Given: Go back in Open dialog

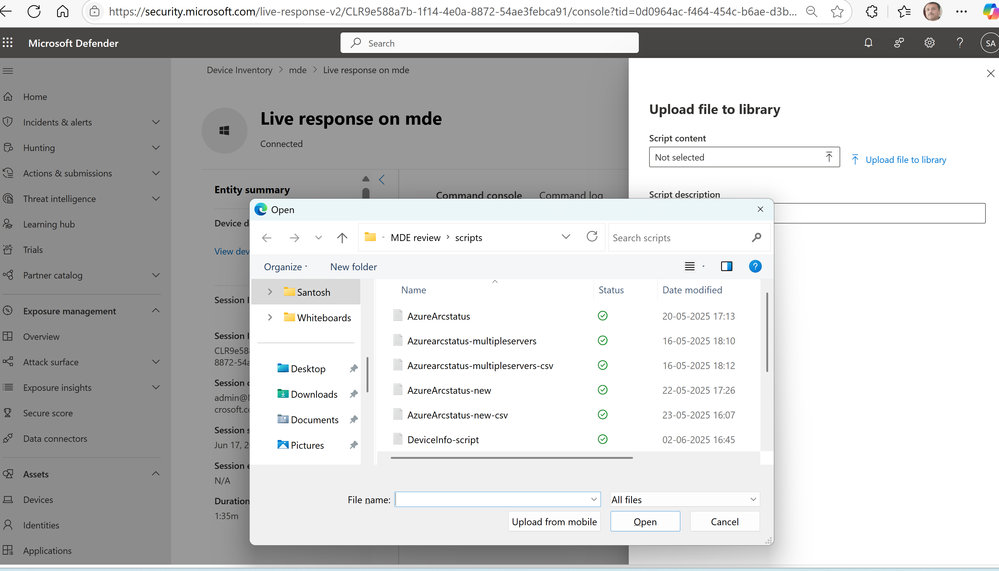Looking at the screenshot, I should pyautogui.click(x=267, y=238).
